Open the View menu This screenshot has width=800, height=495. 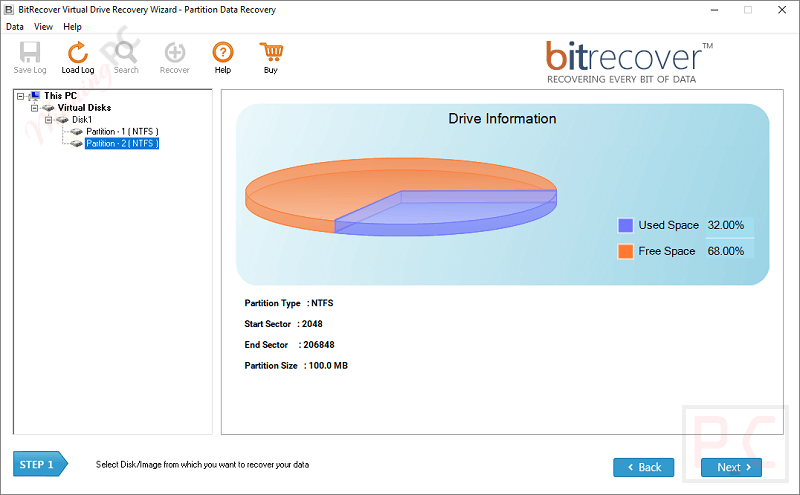point(43,27)
